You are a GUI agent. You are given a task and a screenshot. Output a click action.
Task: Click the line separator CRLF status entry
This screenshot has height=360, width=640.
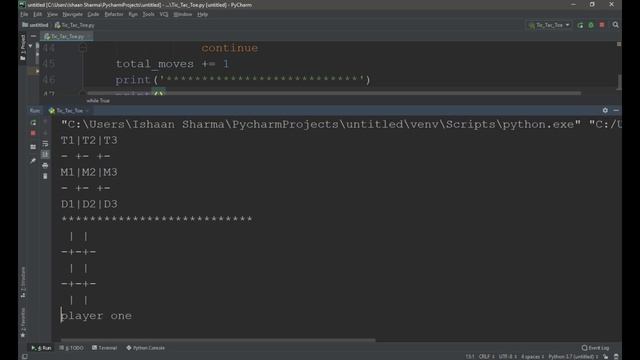point(486,357)
